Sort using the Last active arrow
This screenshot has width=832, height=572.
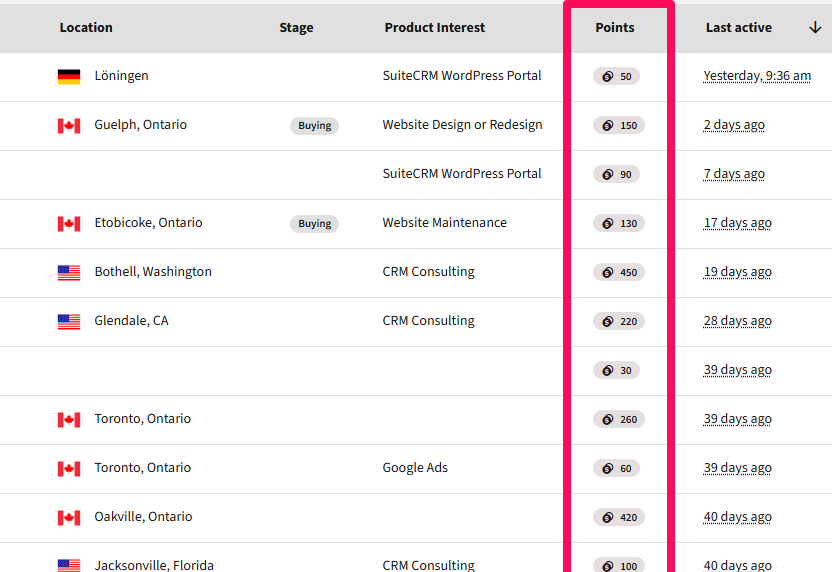[x=815, y=28]
